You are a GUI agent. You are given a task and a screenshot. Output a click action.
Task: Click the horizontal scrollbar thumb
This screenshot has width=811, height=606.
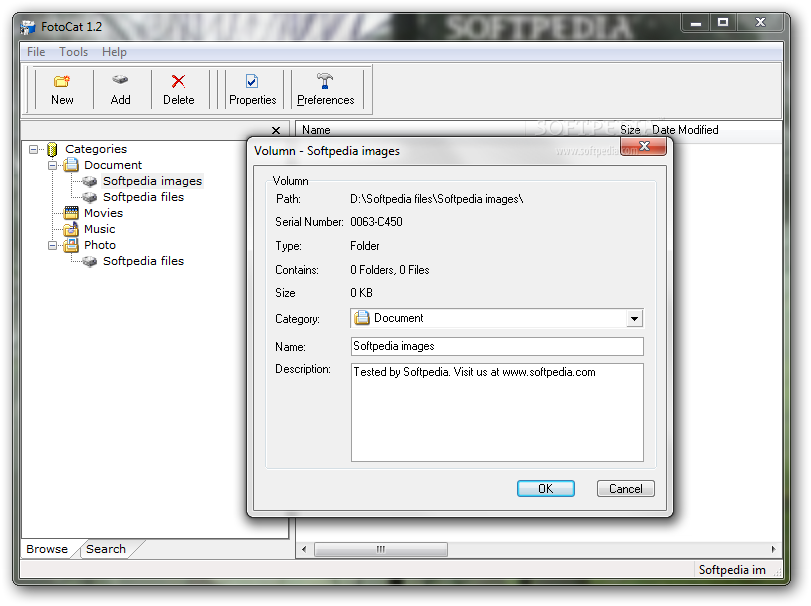[x=381, y=549]
